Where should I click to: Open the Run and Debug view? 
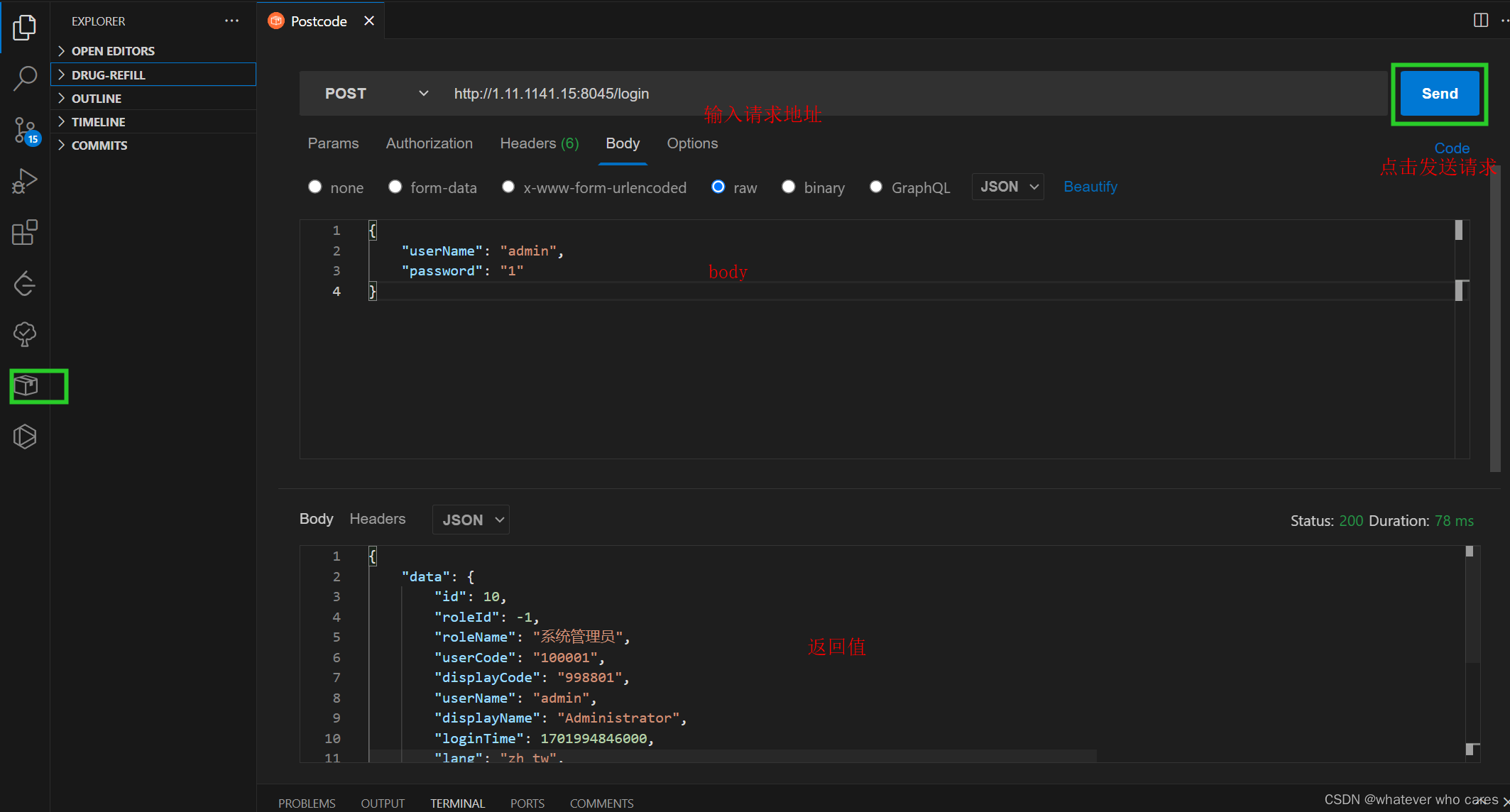pos(25,181)
